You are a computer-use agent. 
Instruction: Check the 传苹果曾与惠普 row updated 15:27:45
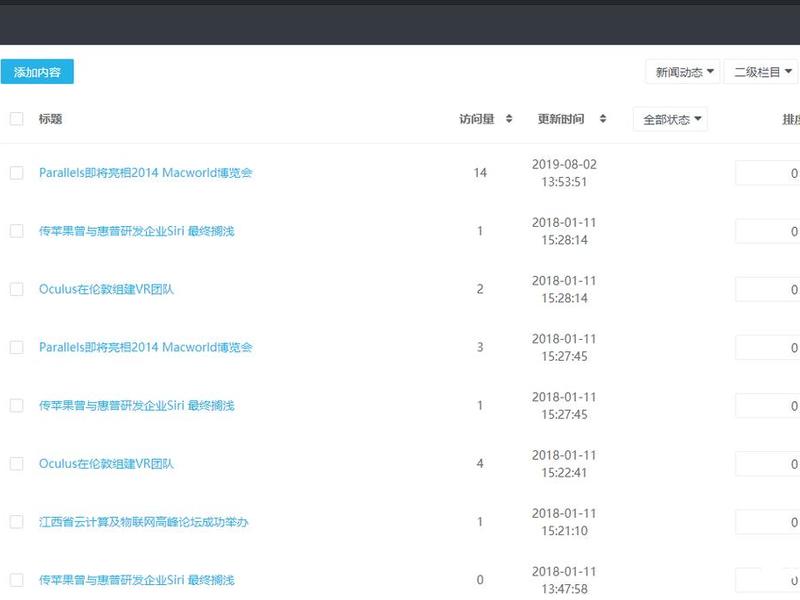(17, 406)
